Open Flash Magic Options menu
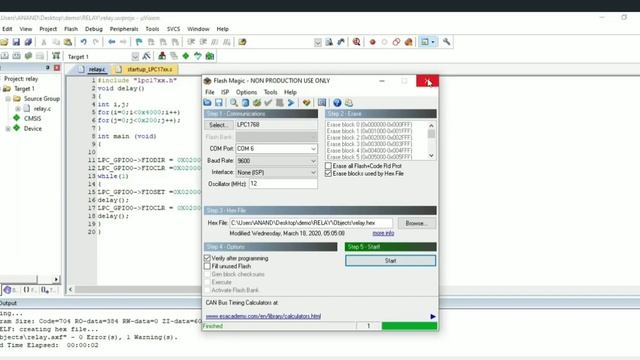Screen dimensions: 640x360 [247, 92]
